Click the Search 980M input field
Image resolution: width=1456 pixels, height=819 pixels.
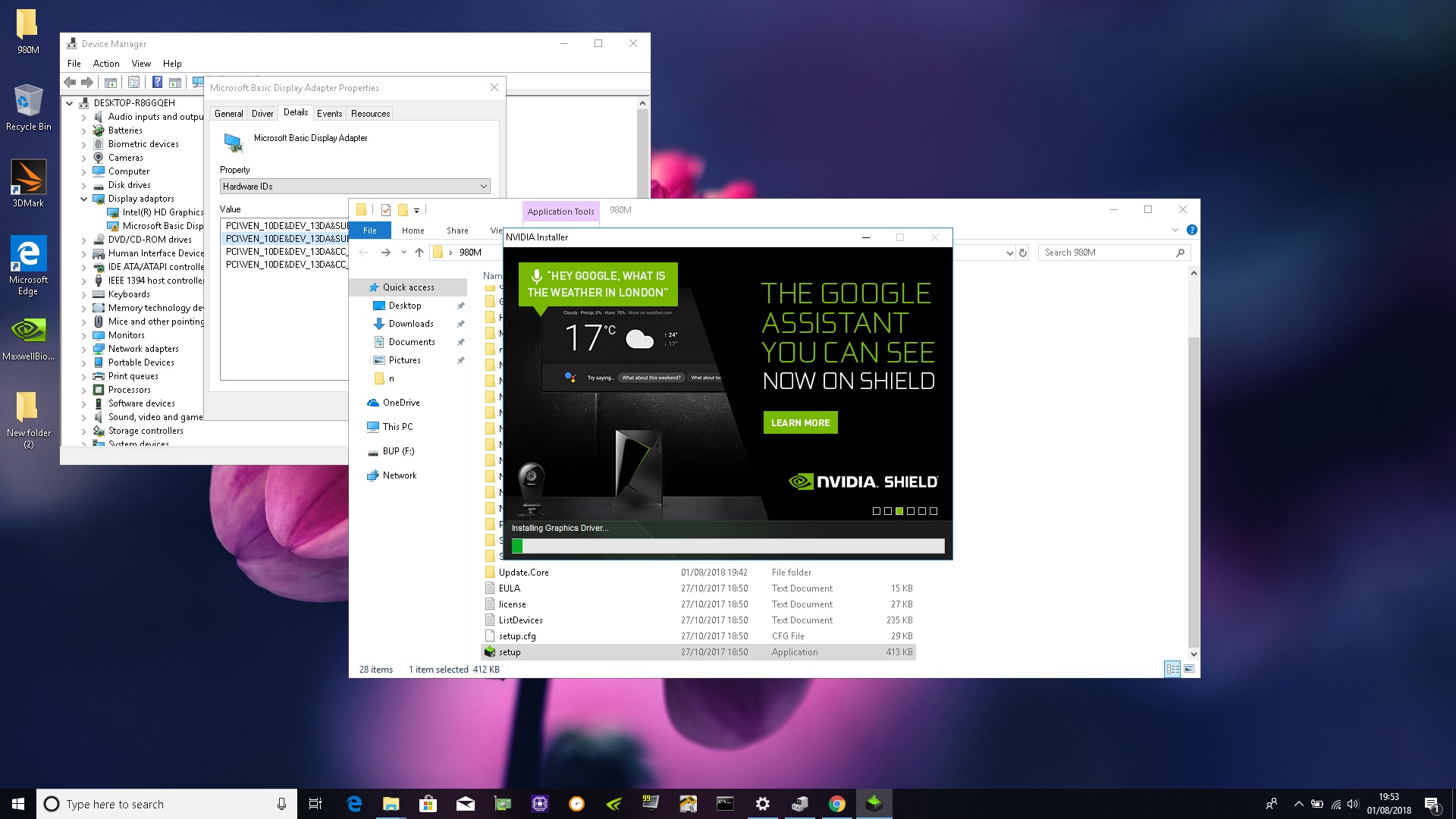[x=1115, y=253]
